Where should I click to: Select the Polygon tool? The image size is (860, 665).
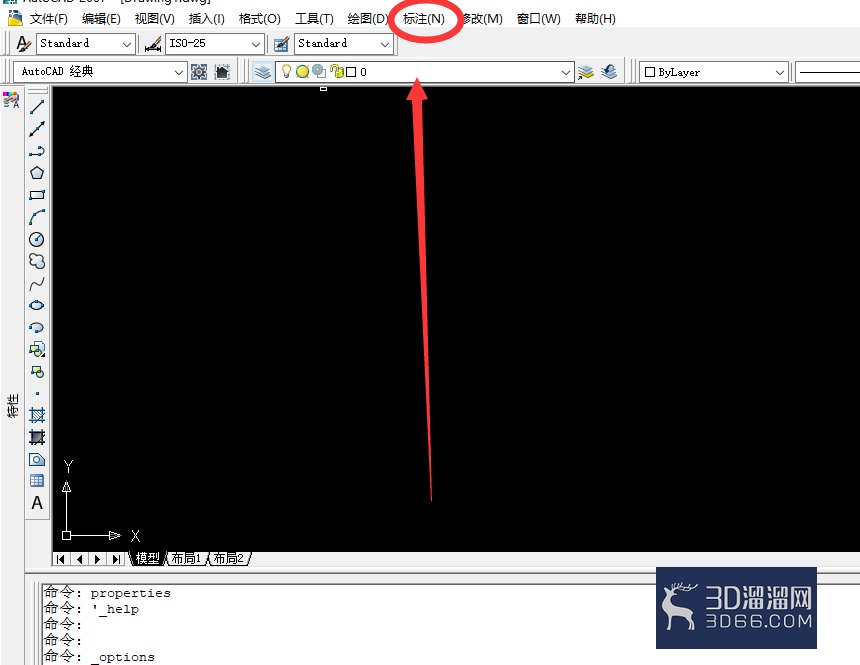point(37,173)
